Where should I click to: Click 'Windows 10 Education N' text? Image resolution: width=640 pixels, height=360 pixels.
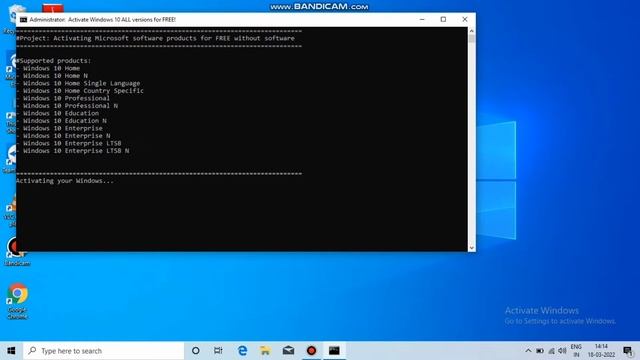pos(64,121)
